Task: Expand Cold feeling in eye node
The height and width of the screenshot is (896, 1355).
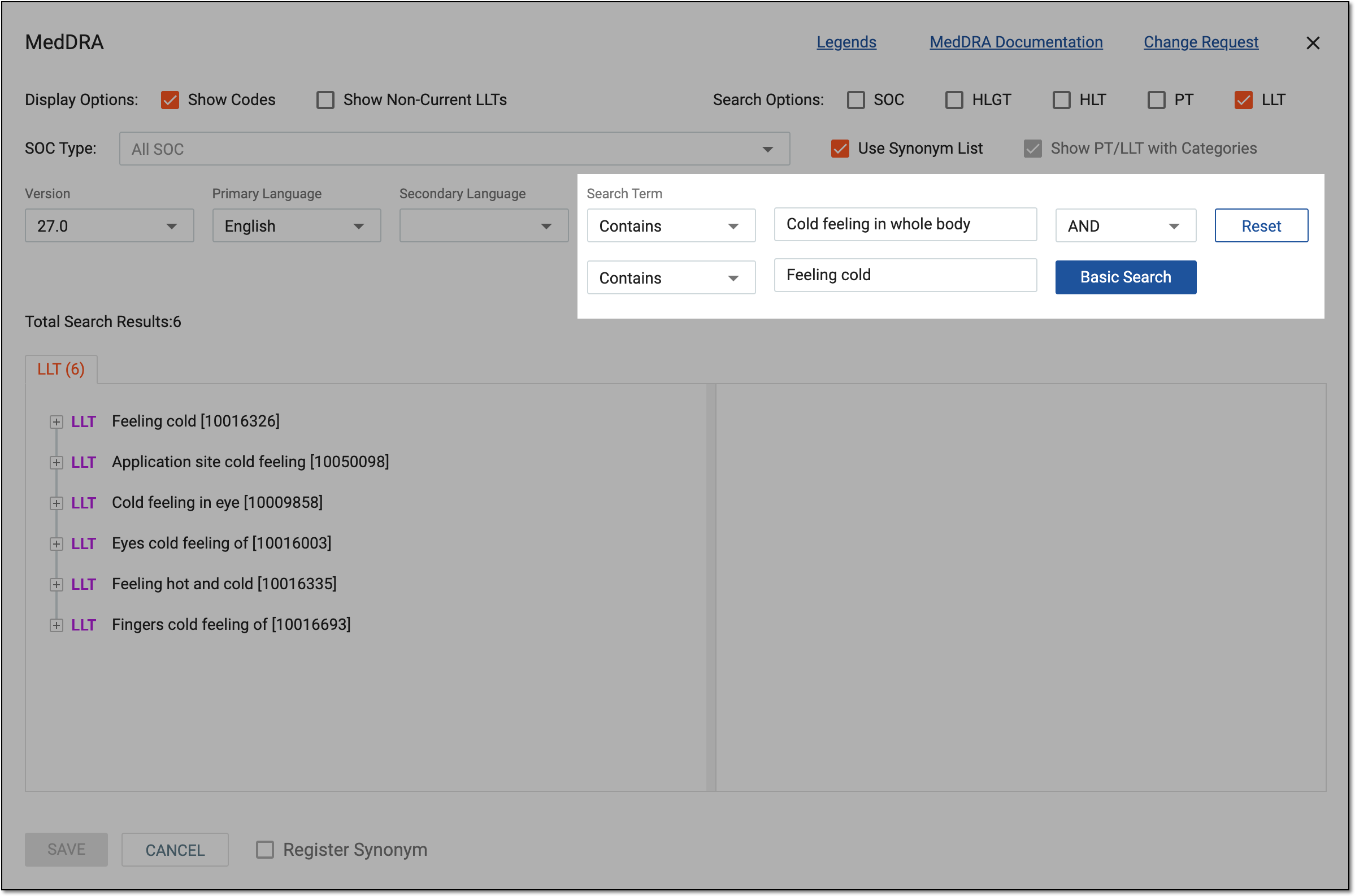Action: pos(56,503)
